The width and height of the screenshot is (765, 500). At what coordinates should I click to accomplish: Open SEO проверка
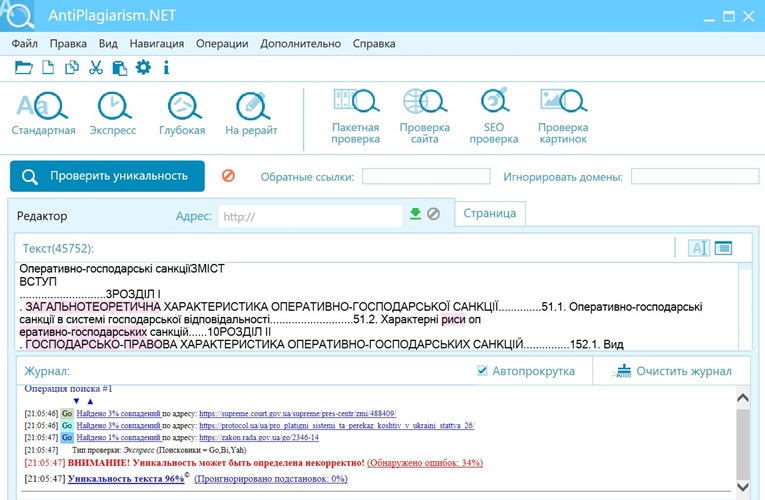point(494,116)
